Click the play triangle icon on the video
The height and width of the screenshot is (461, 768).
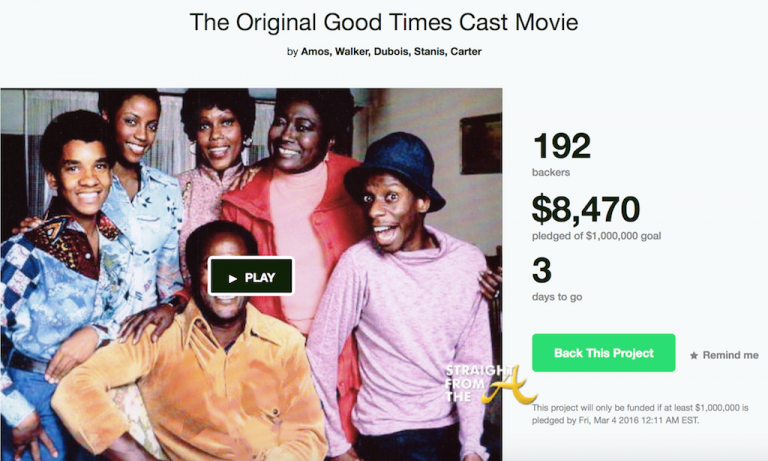pyautogui.click(x=233, y=278)
